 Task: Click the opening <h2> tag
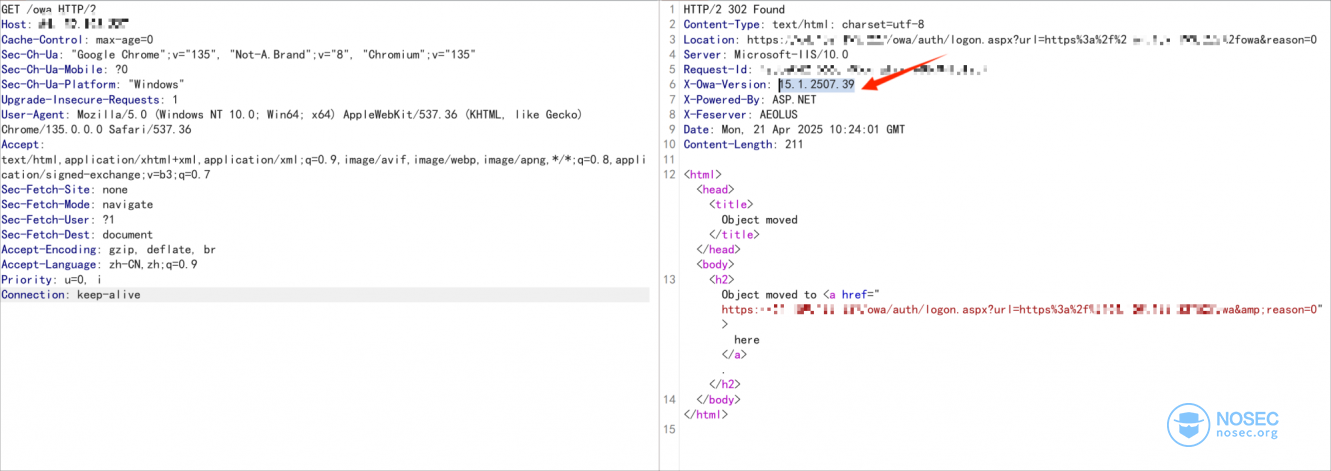[x=722, y=279]
